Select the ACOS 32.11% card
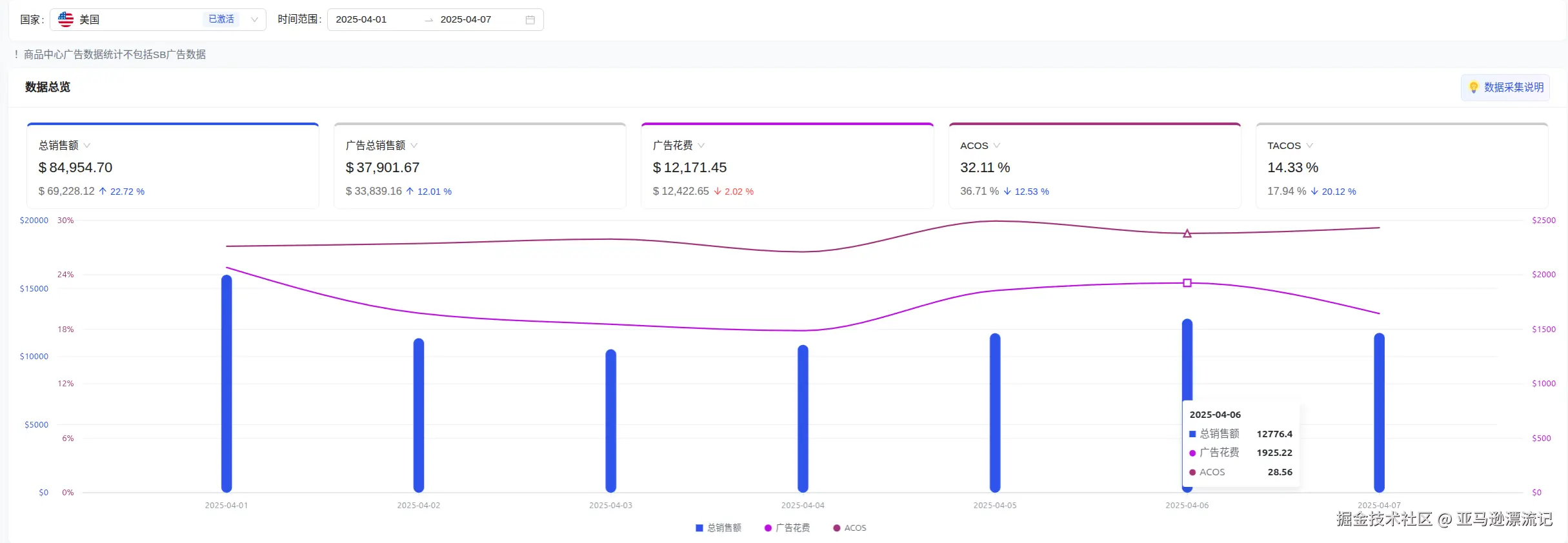The width and height of the screenshot is (1568, 543). pos(1095,166)
